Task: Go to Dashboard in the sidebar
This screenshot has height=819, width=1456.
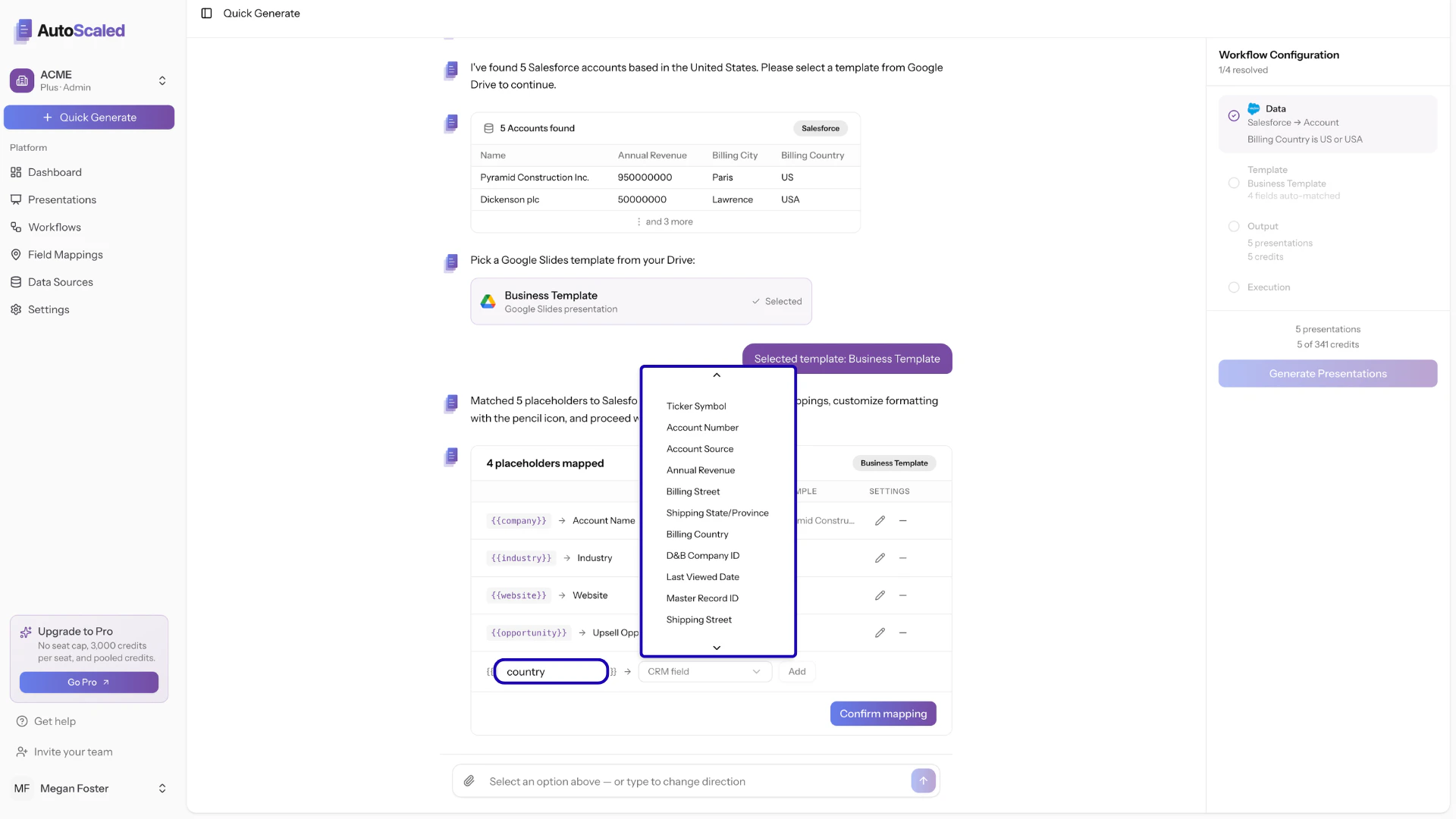Action: (x=55, y=172)
